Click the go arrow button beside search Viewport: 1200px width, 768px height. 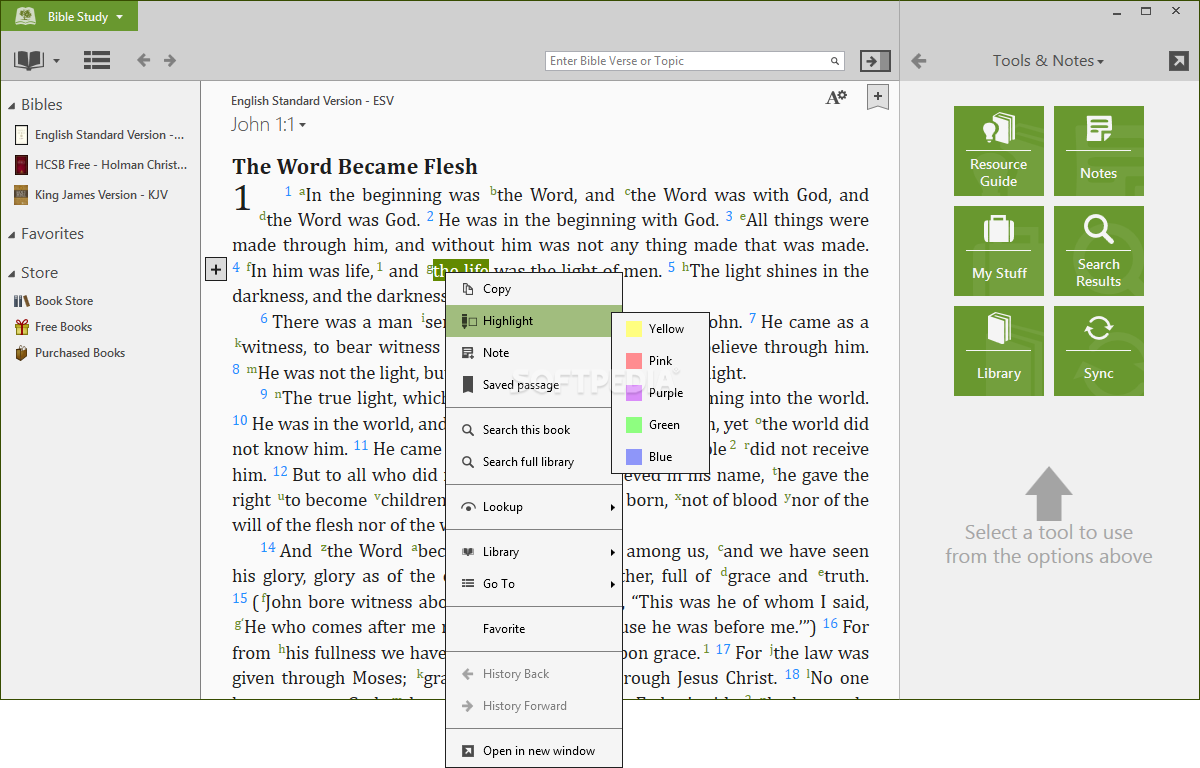click(874, 61)
